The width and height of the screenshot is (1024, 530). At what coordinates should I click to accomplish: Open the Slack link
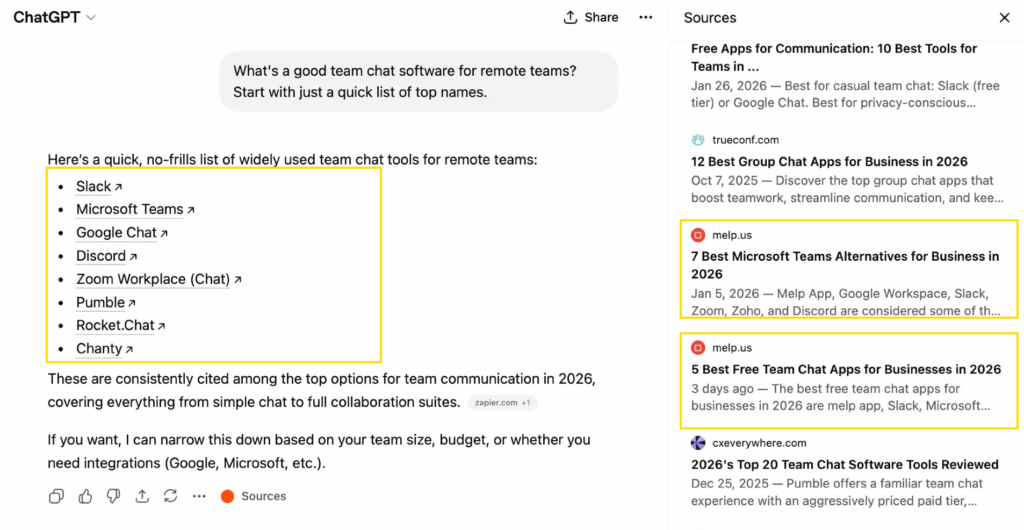pyautogui.click(x=99, y=187)
